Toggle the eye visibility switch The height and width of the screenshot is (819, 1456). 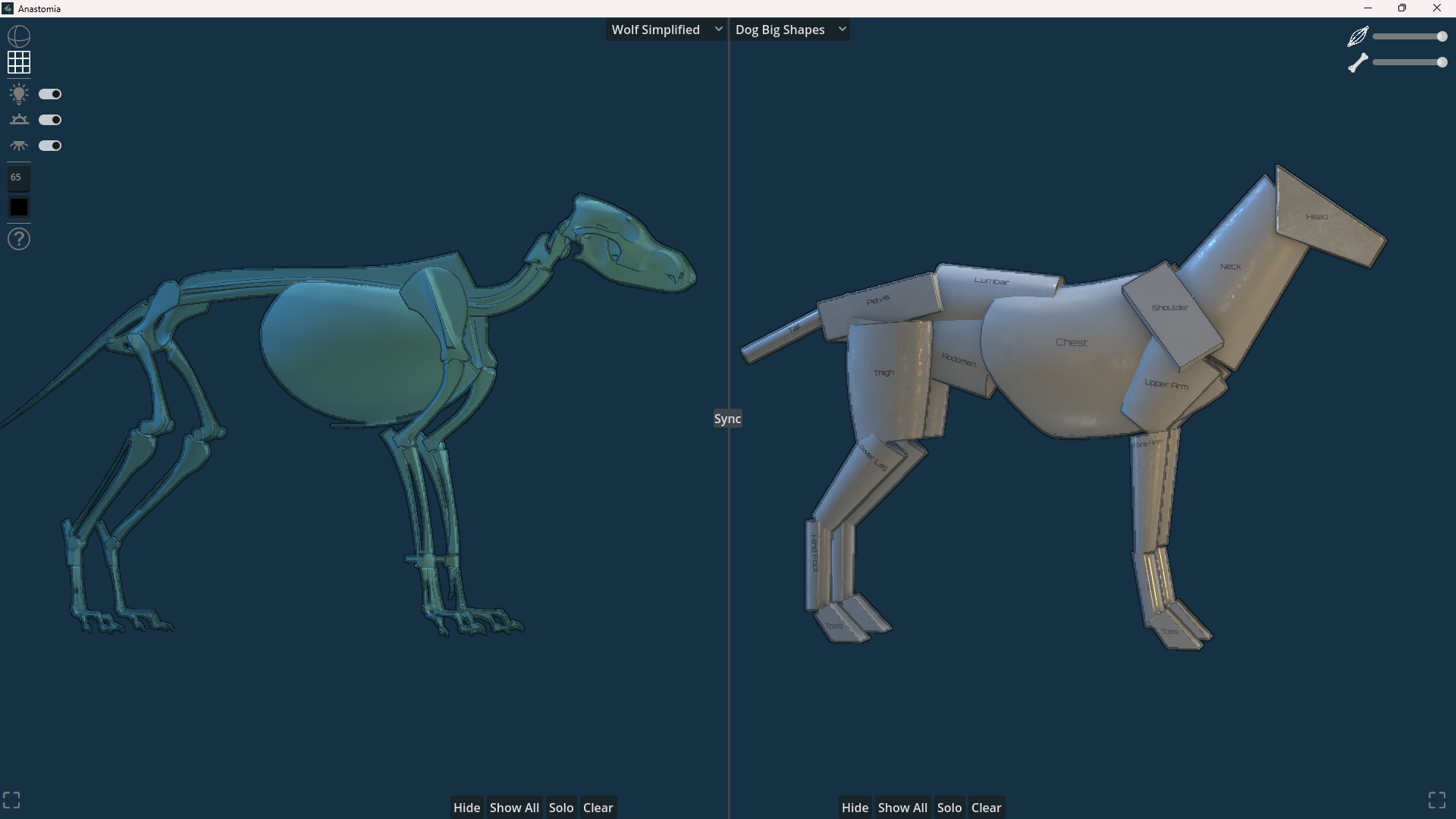(x=50, y=146)
